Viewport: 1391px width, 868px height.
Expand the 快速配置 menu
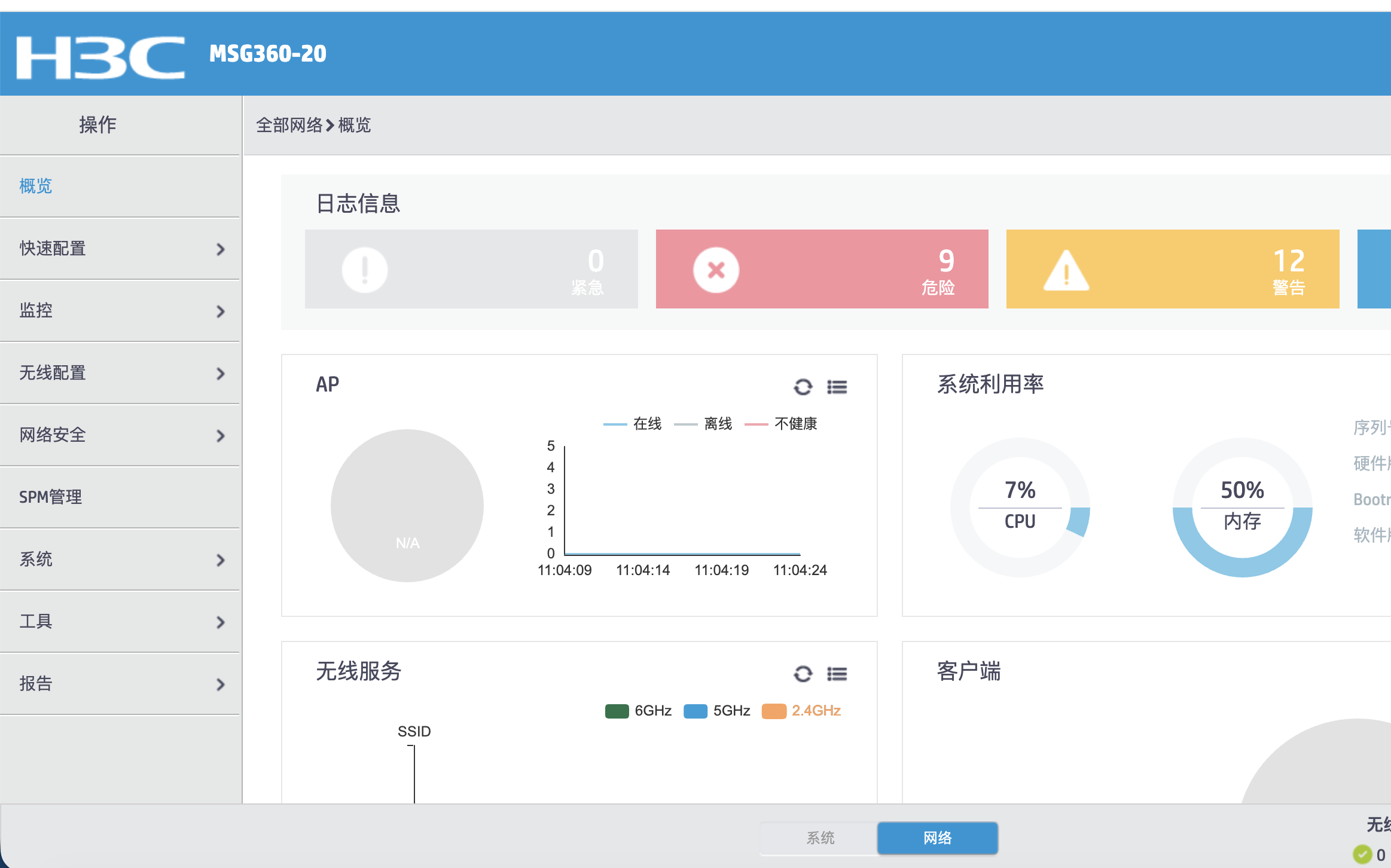(x=120, y=249)
